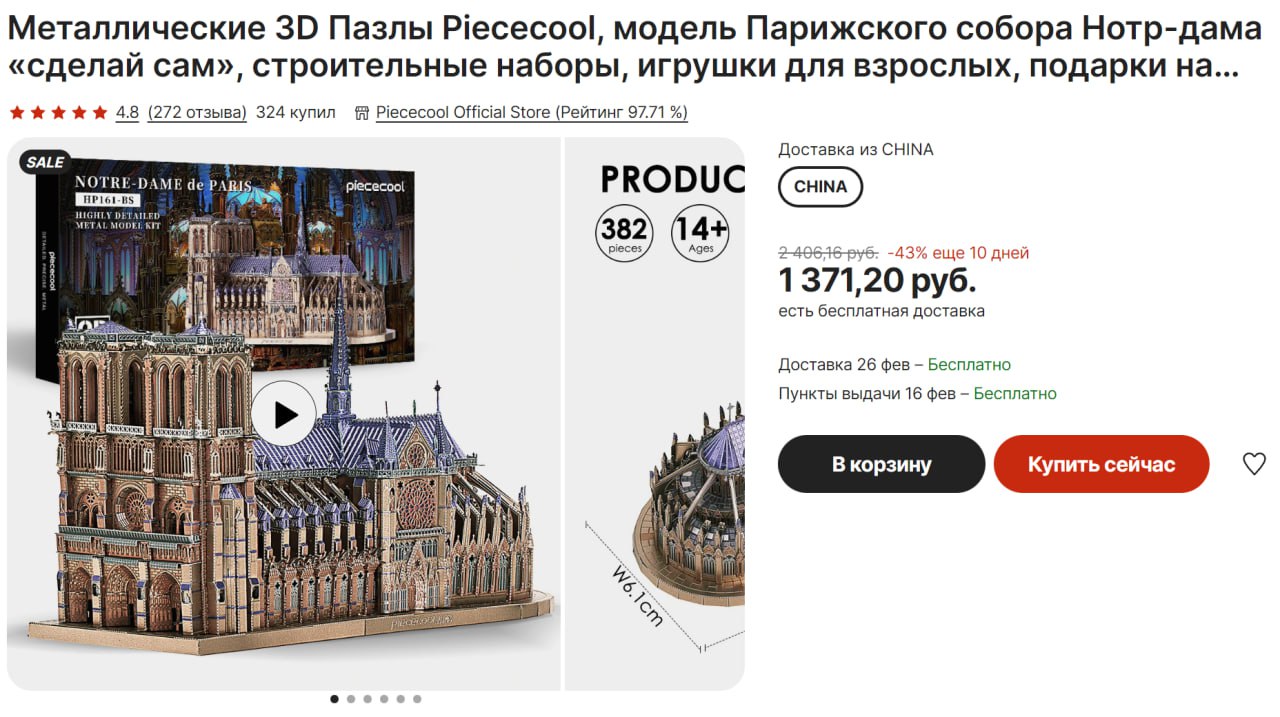The width and height of the screenshot is (1280, 717).
Task: Jump to the last carousel dot
Action: (x=417, y=699)
